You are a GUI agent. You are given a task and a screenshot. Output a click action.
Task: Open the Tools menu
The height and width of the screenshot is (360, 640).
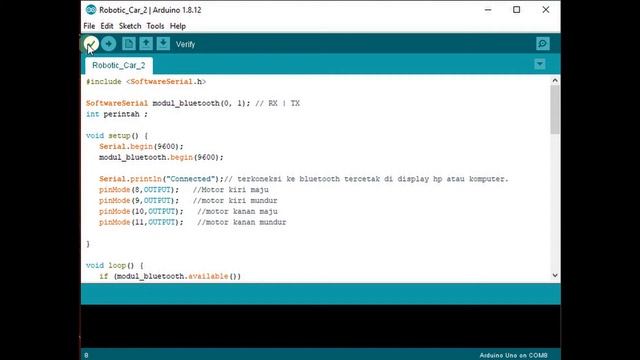coord(155,26)
